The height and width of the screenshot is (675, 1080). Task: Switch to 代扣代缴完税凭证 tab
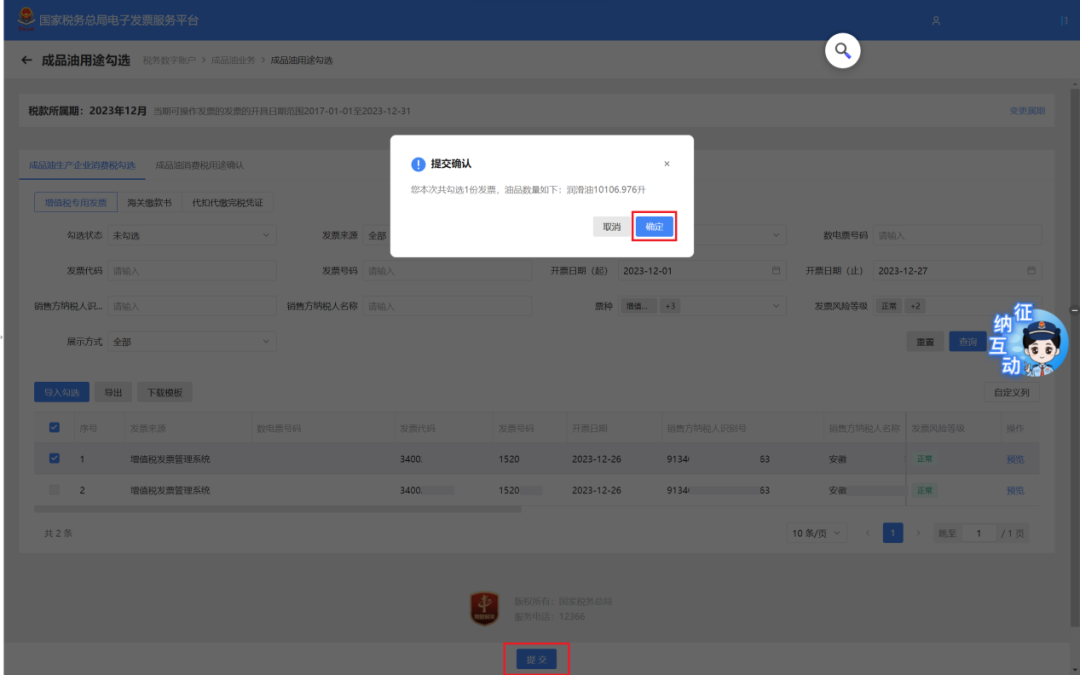coord(227,202)
